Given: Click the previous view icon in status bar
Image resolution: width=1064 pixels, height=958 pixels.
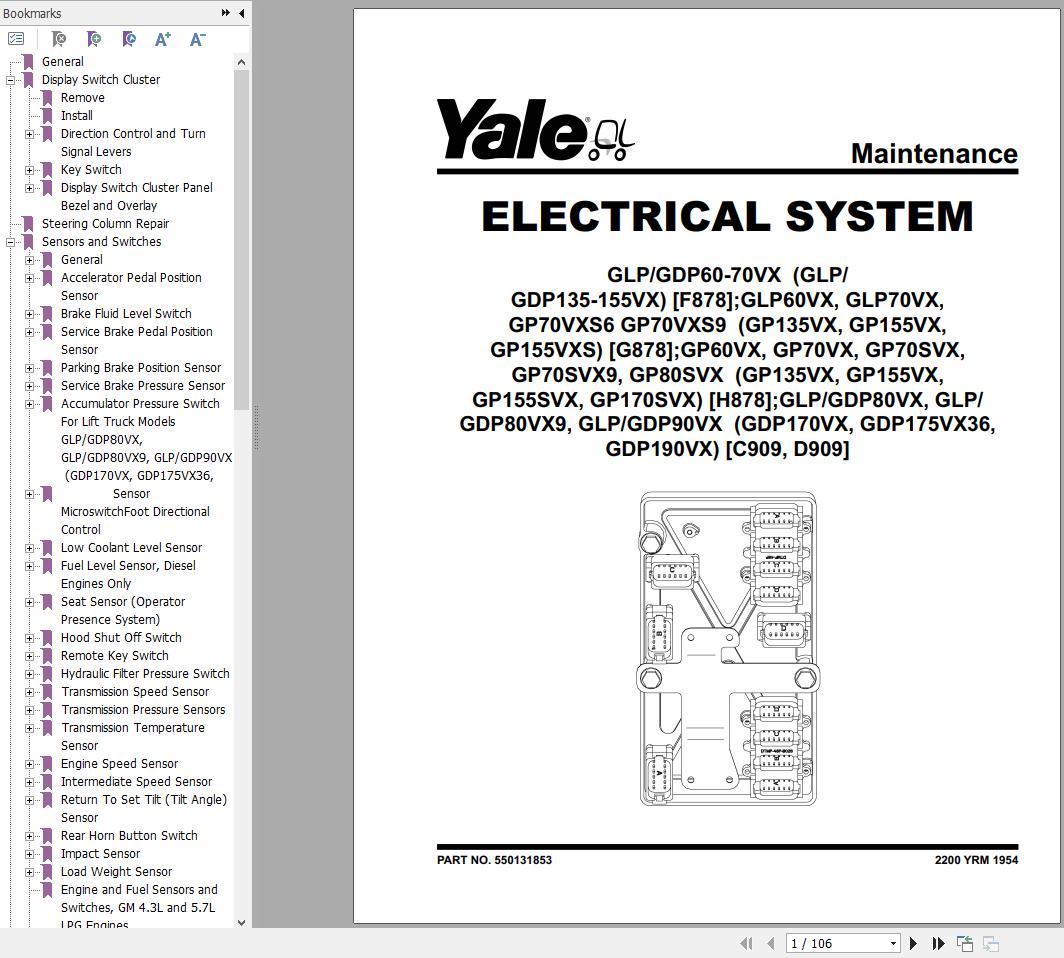Looking at the screenshot, I should click(x=965, y=943).
